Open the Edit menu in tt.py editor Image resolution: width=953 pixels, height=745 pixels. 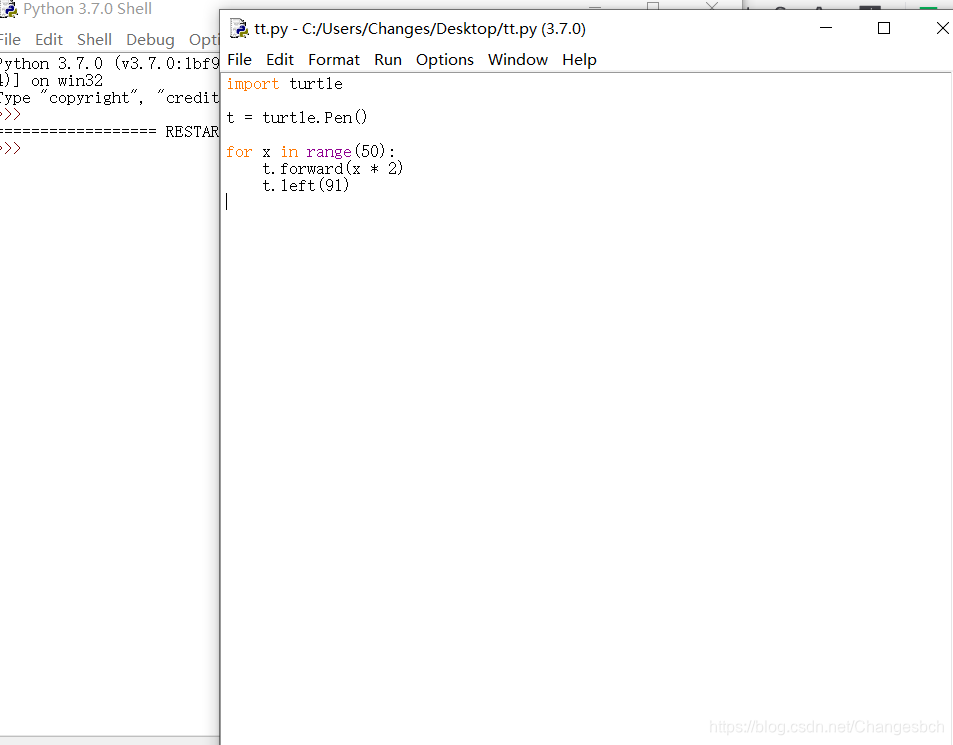click(280, 60)
